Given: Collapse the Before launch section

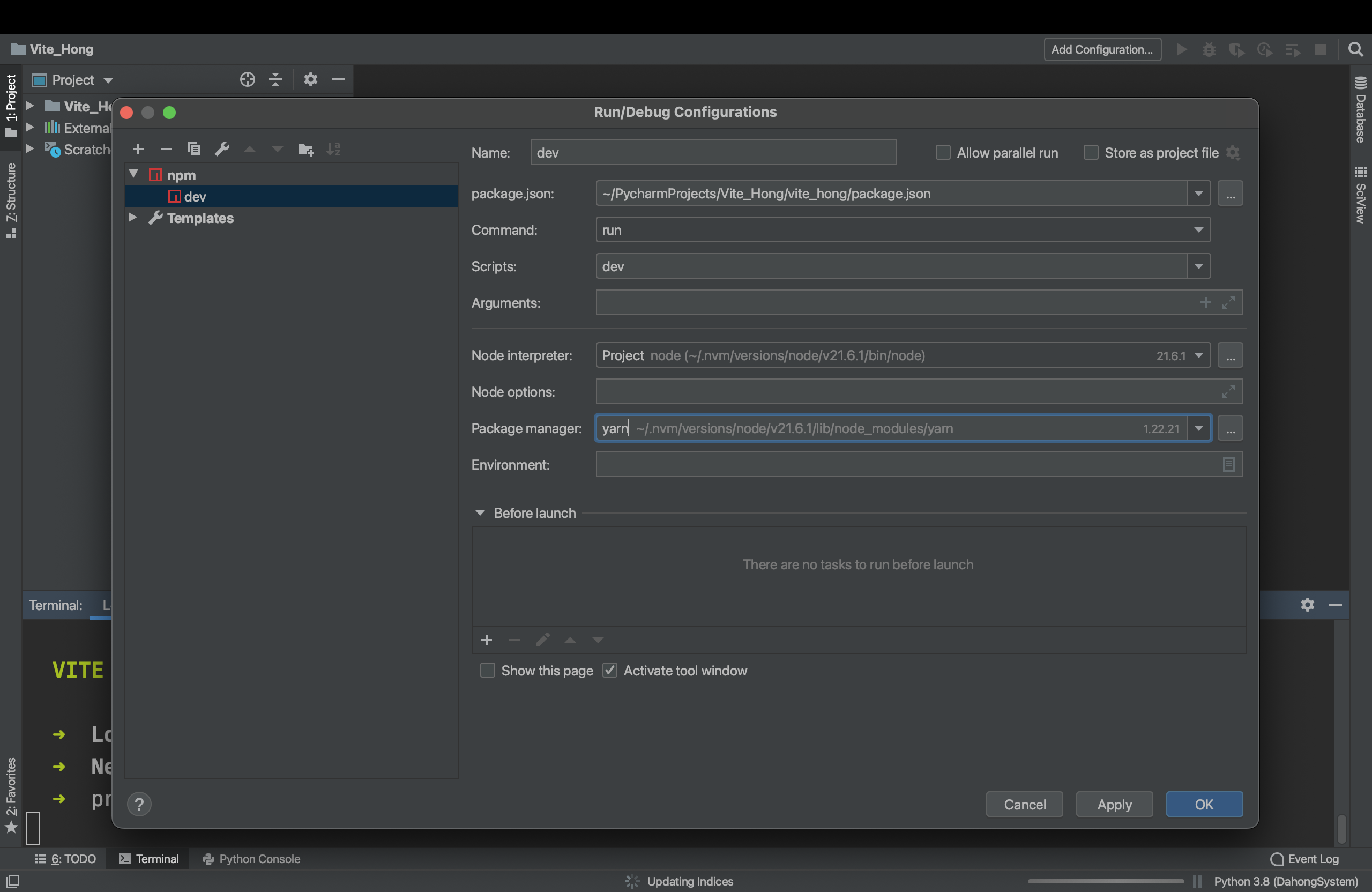Looking at the screenshot, I should 480,512.
